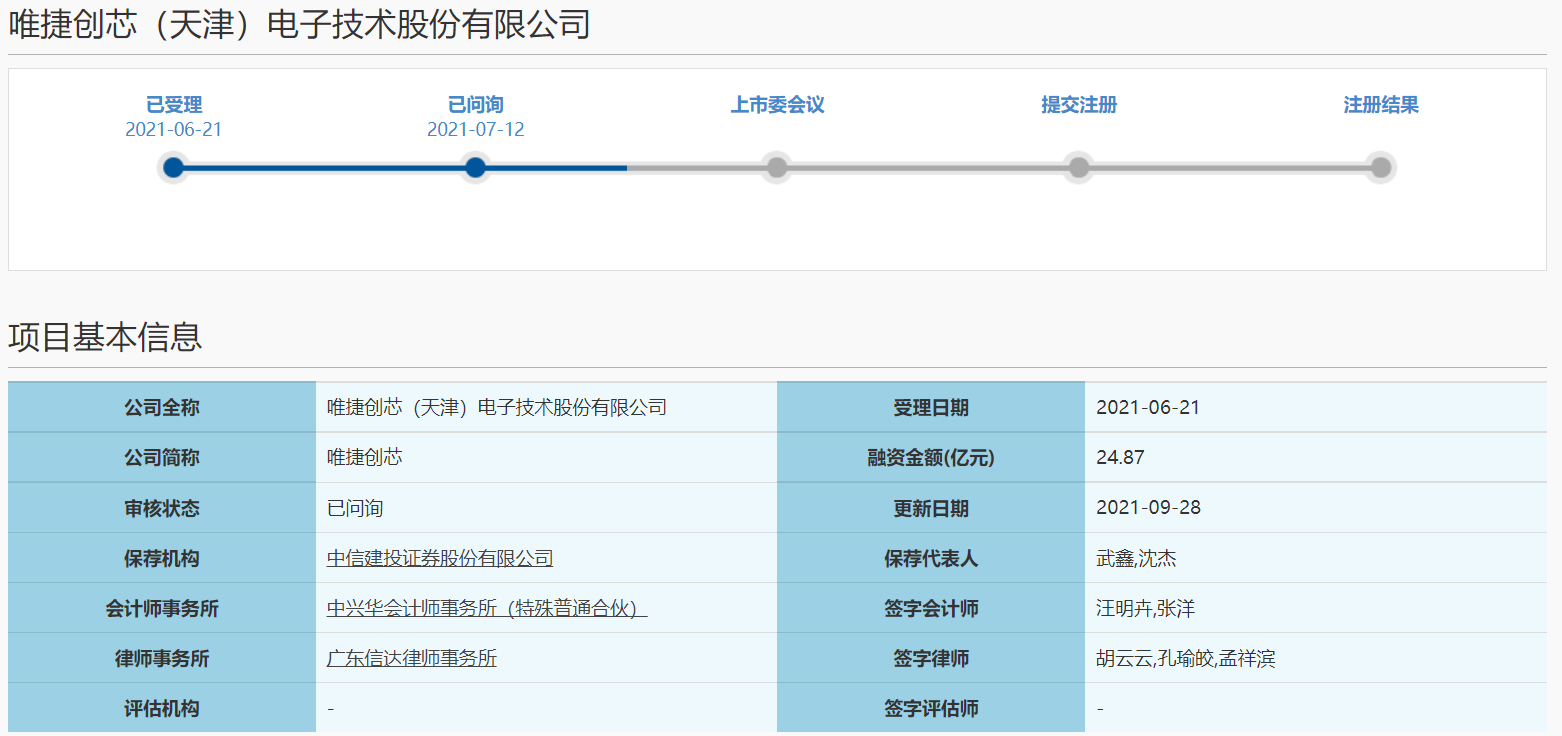
Task: Click the 会计师事务所 label cell
Action: tap(162, 608)
